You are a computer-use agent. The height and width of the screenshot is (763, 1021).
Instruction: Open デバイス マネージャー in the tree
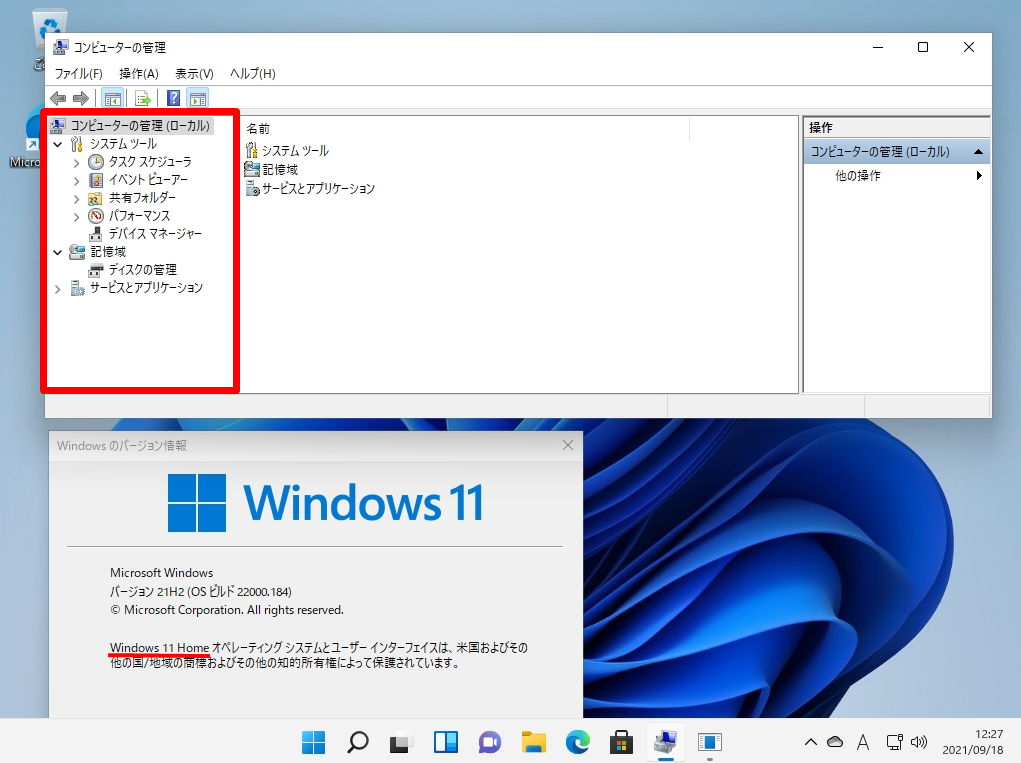155,234
